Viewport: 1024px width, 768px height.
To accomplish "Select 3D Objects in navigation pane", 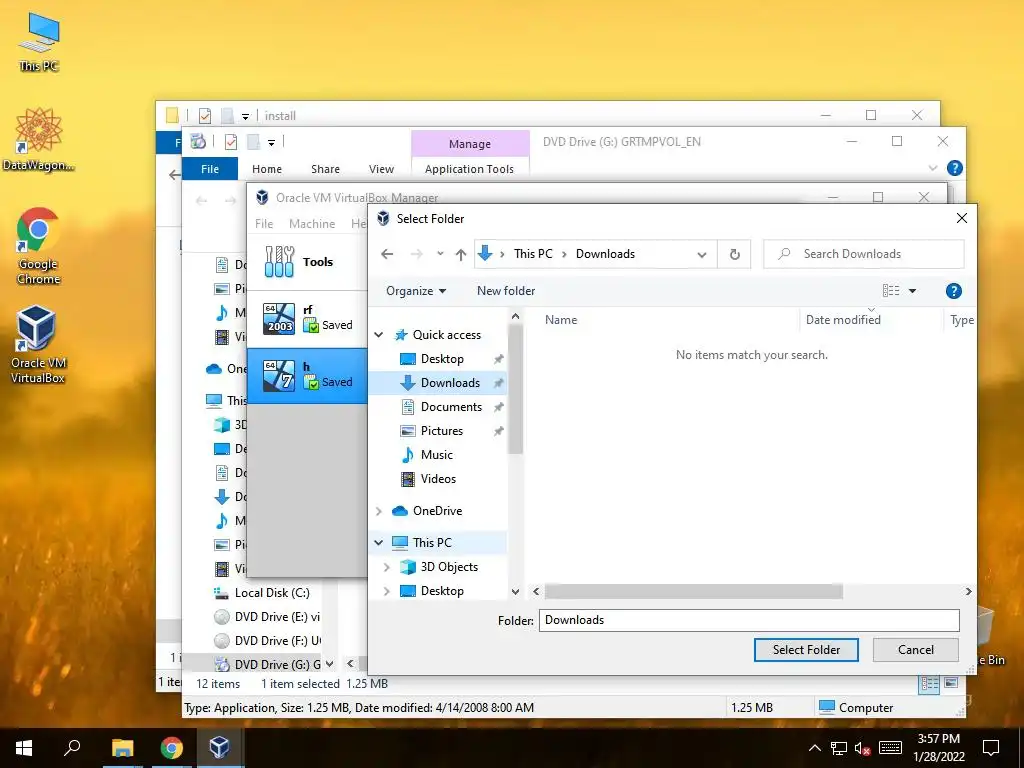I will [x=449, y=568].
